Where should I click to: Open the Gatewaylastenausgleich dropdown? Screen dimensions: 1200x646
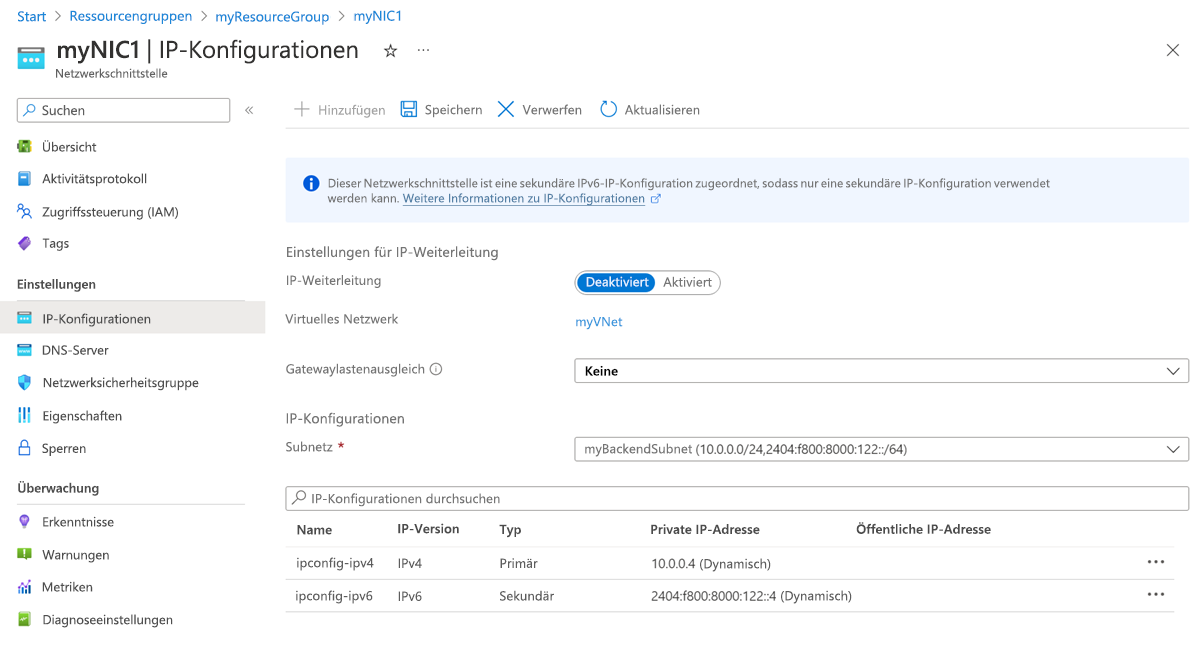pyautogui.click(x=1175, y=370)
